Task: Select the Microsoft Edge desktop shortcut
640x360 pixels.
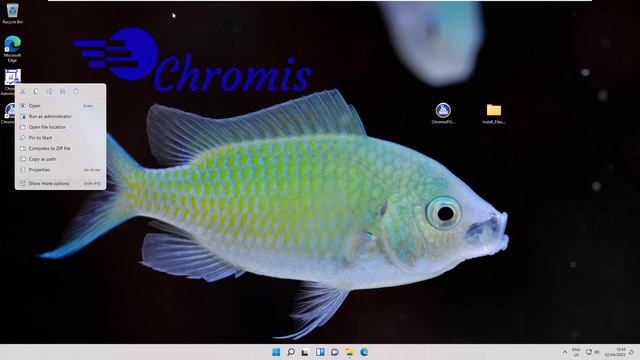Action: pyautogui.click(x=12, y=49)
